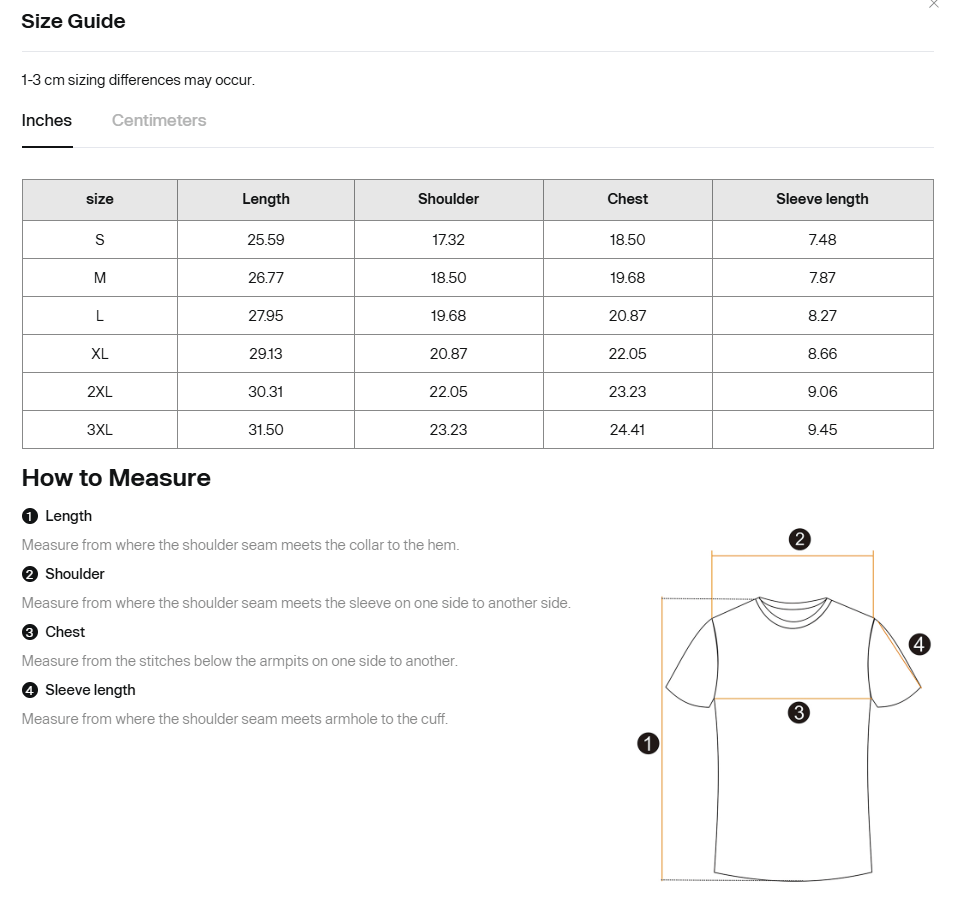
Task: Click the number 4 sleeve marker in diagram
Action: (919, 644)
